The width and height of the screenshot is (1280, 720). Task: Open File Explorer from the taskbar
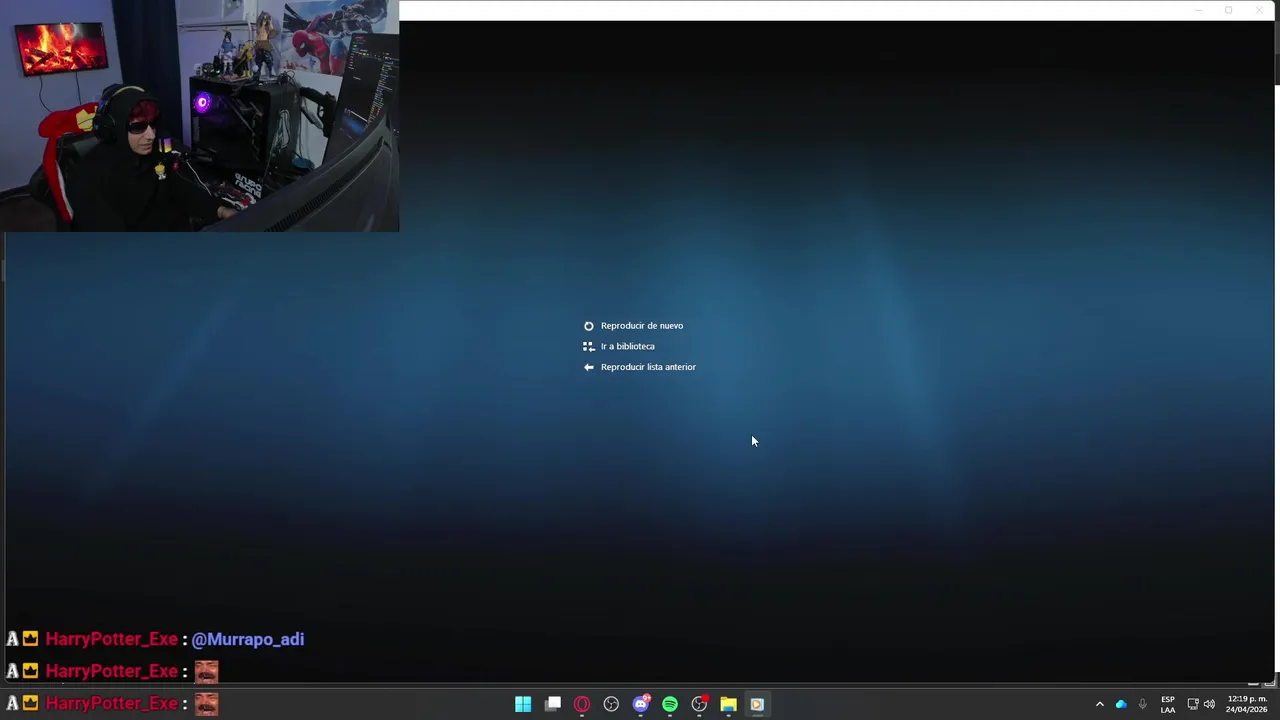[728, 704]
